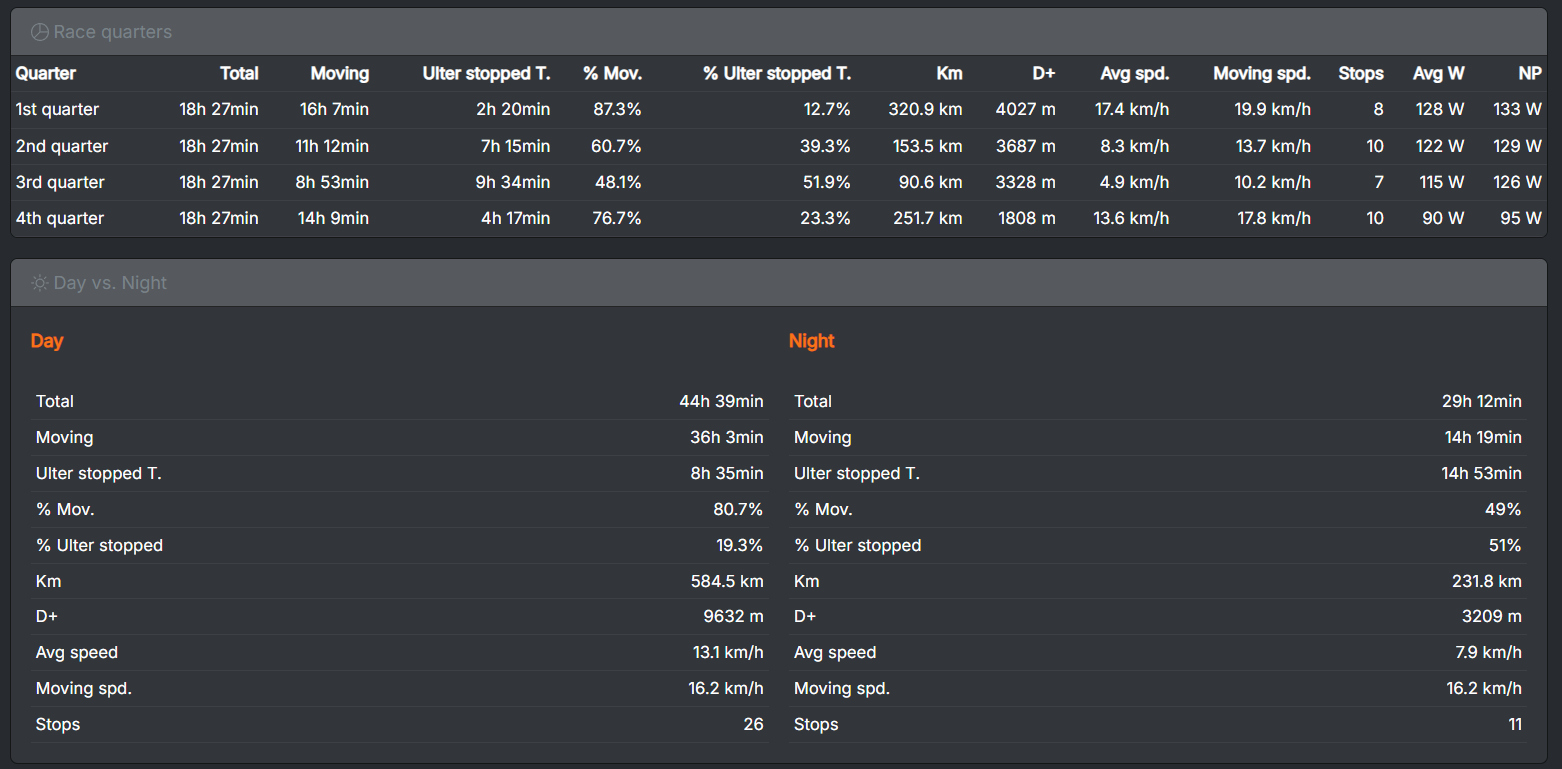Click the Avg W column header
1562x769 pixels.
point(1438,73)
